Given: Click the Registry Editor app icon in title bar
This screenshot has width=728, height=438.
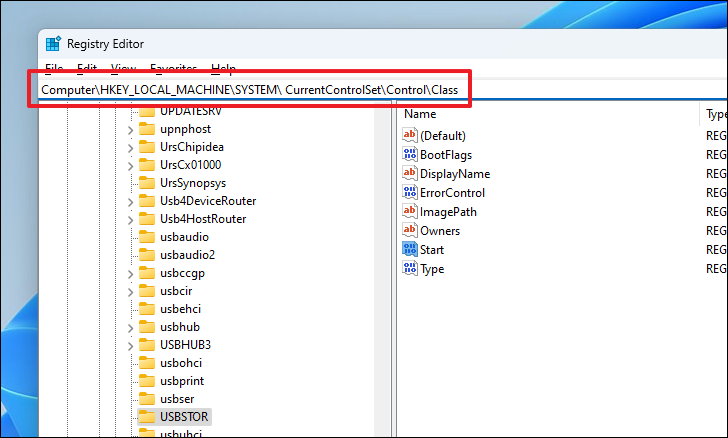Looking at the screenshot, I should click(53, 44).
